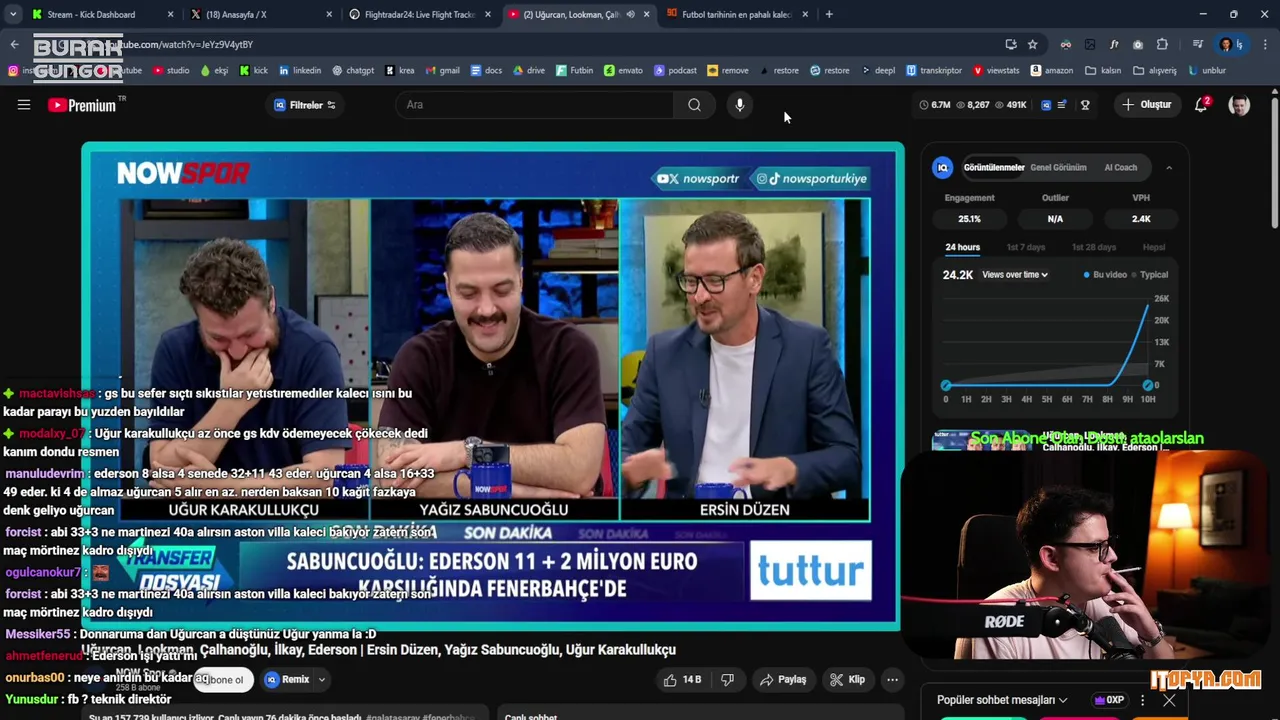Open the amazon bookmark

(1052, 71)
